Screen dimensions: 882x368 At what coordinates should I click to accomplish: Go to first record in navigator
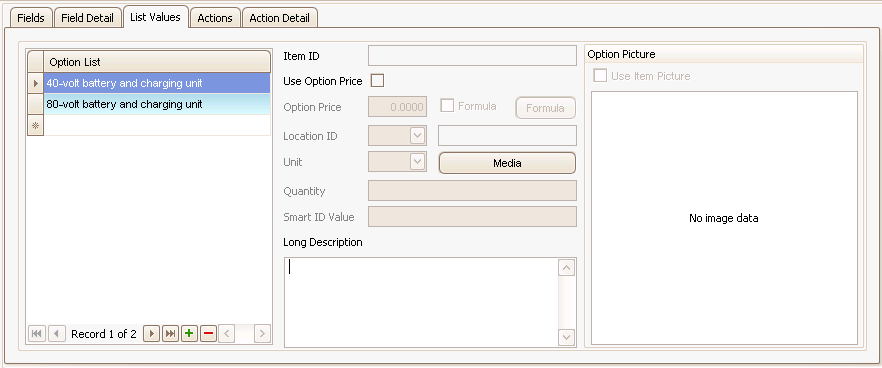click(37, 334)
